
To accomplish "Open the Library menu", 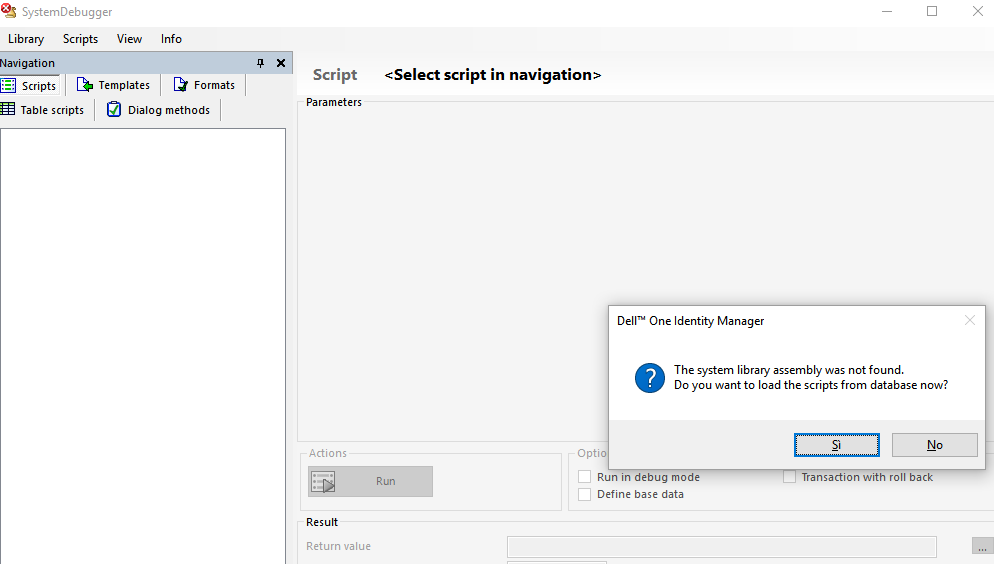I will pyautogui.click(x=26, y=39).
